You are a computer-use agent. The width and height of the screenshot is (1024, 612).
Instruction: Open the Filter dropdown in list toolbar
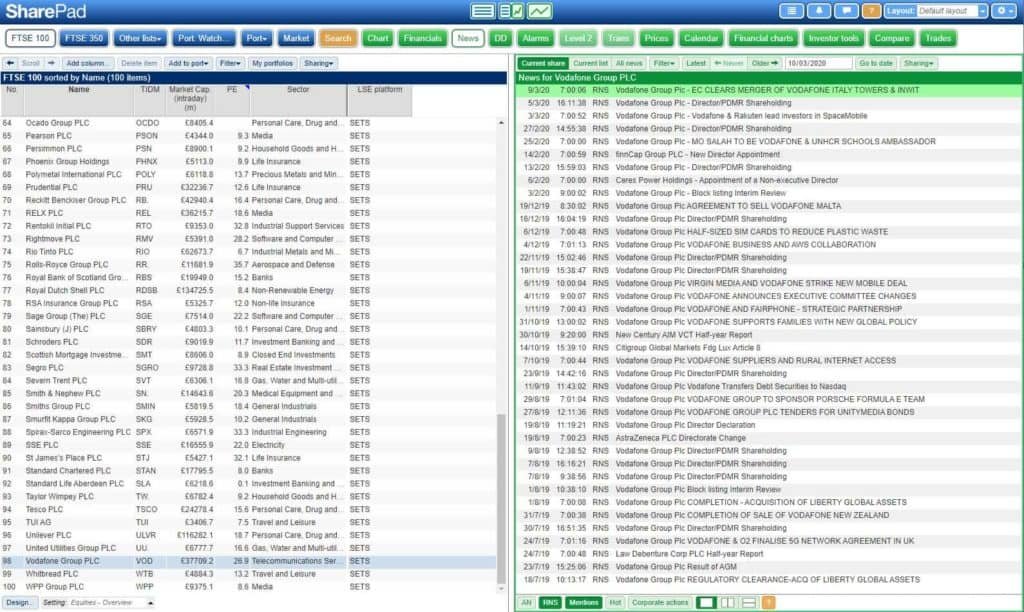point(230,63)
